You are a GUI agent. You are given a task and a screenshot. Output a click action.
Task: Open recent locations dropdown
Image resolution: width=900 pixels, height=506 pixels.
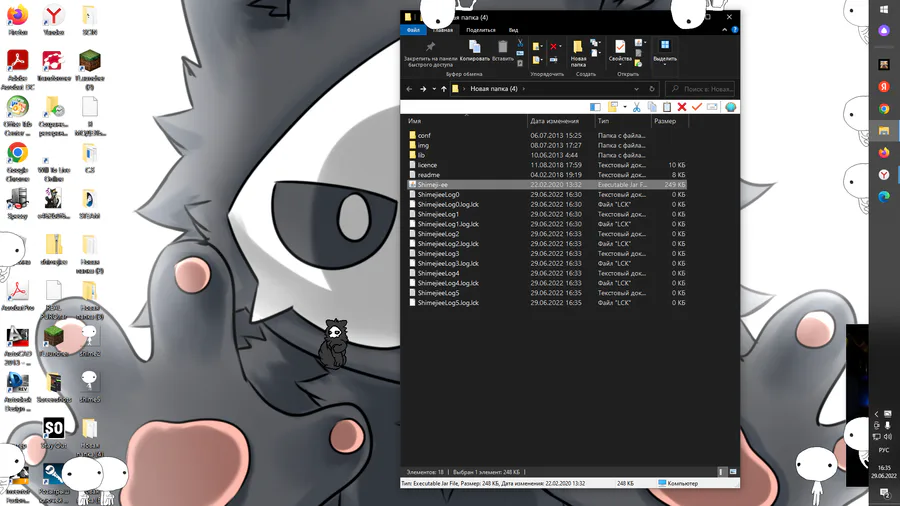[x=434, y=89]
